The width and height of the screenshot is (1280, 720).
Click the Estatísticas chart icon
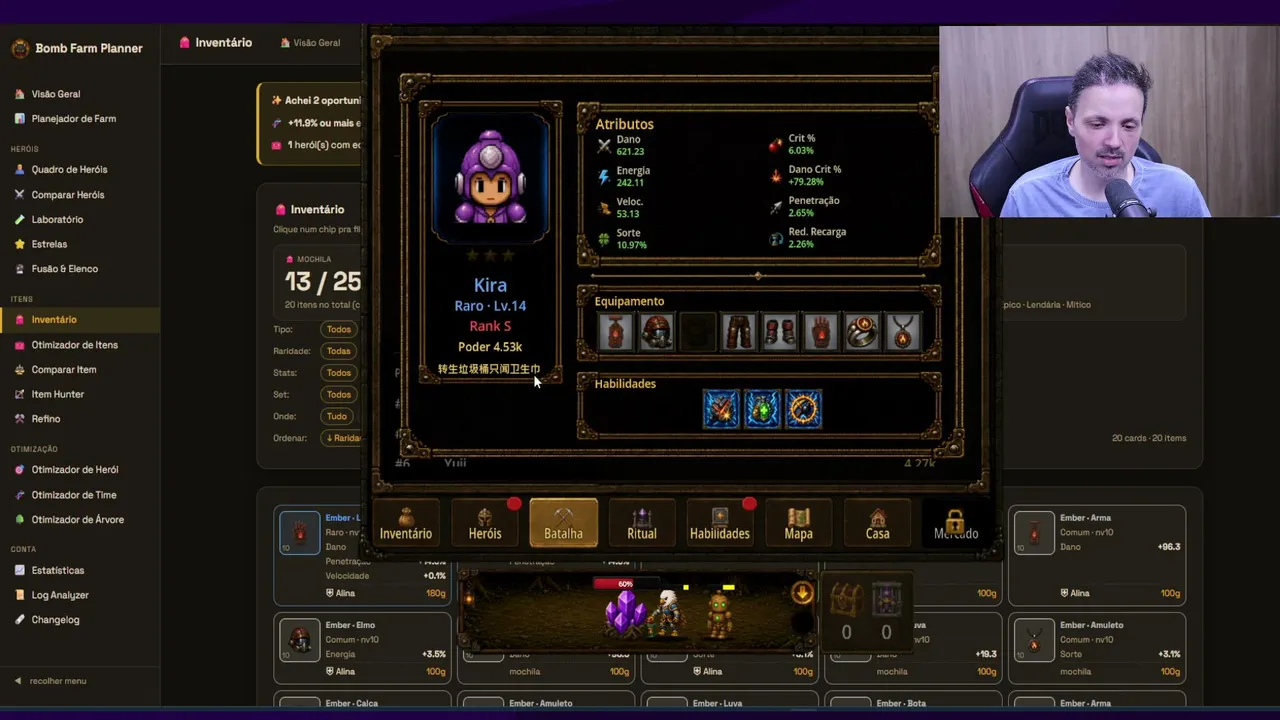pos(20,571)
